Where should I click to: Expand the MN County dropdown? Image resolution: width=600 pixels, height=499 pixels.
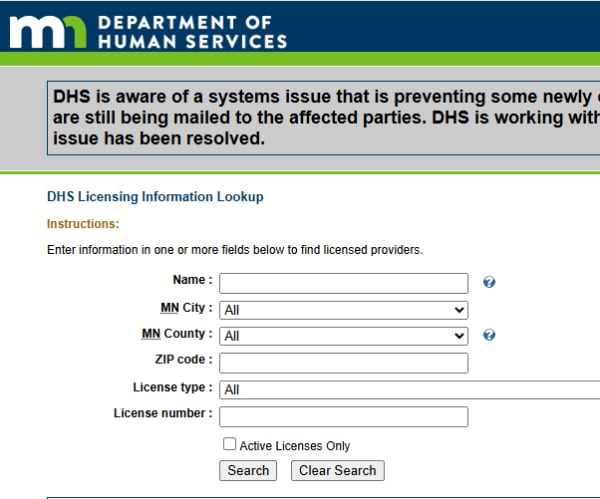click(x=343, y=336)
